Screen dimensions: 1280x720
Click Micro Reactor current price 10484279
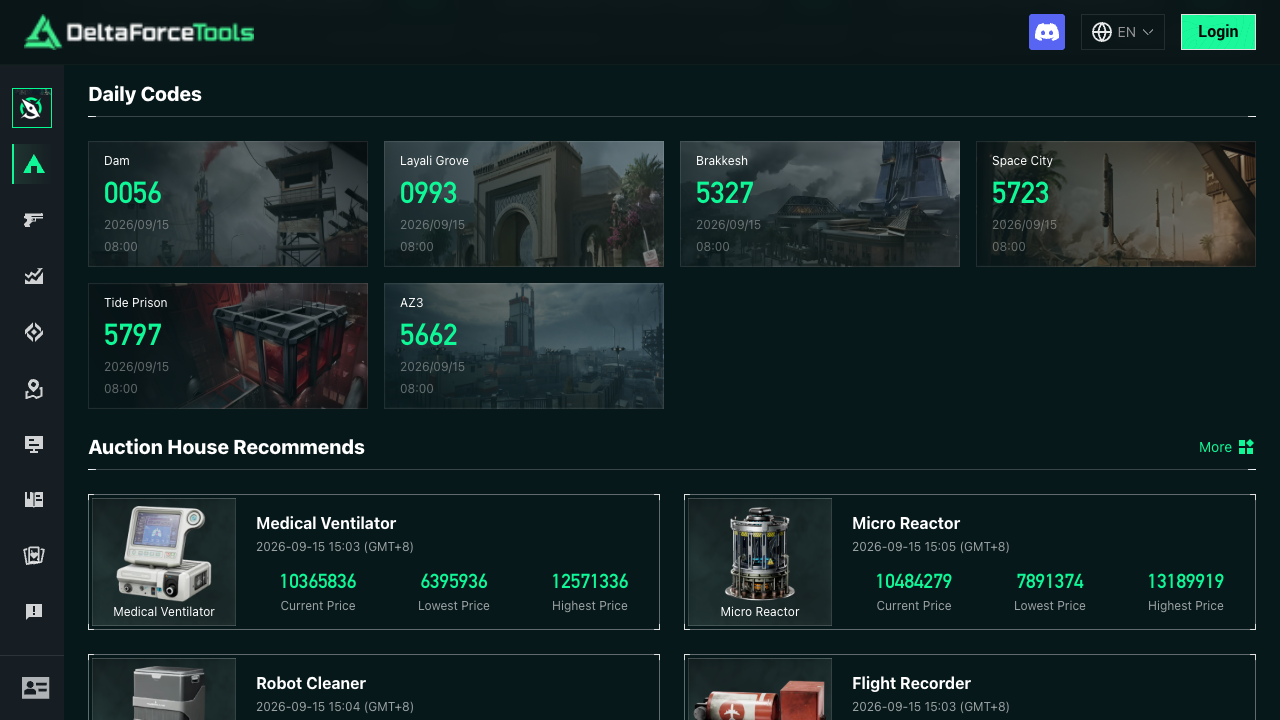(914, 581)
